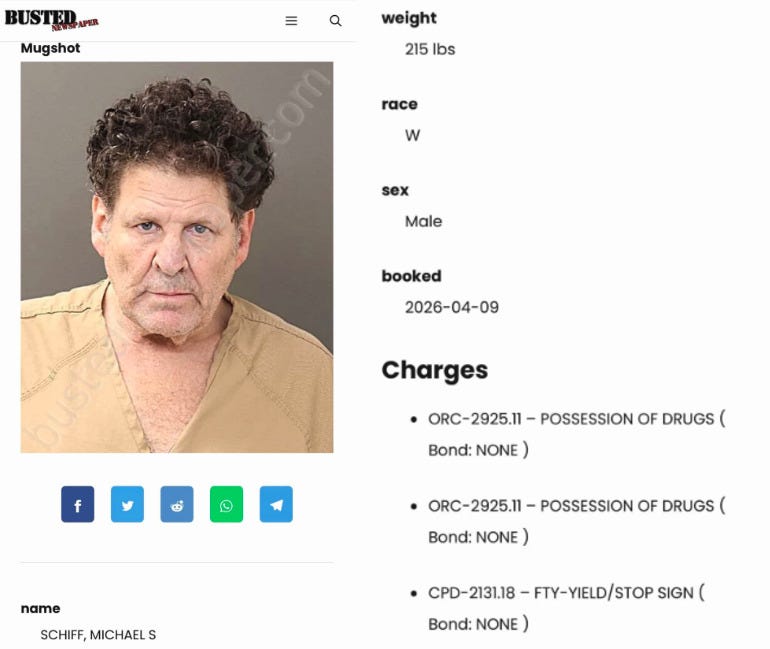
Task: Click the race value W
Action: [412, 135]
